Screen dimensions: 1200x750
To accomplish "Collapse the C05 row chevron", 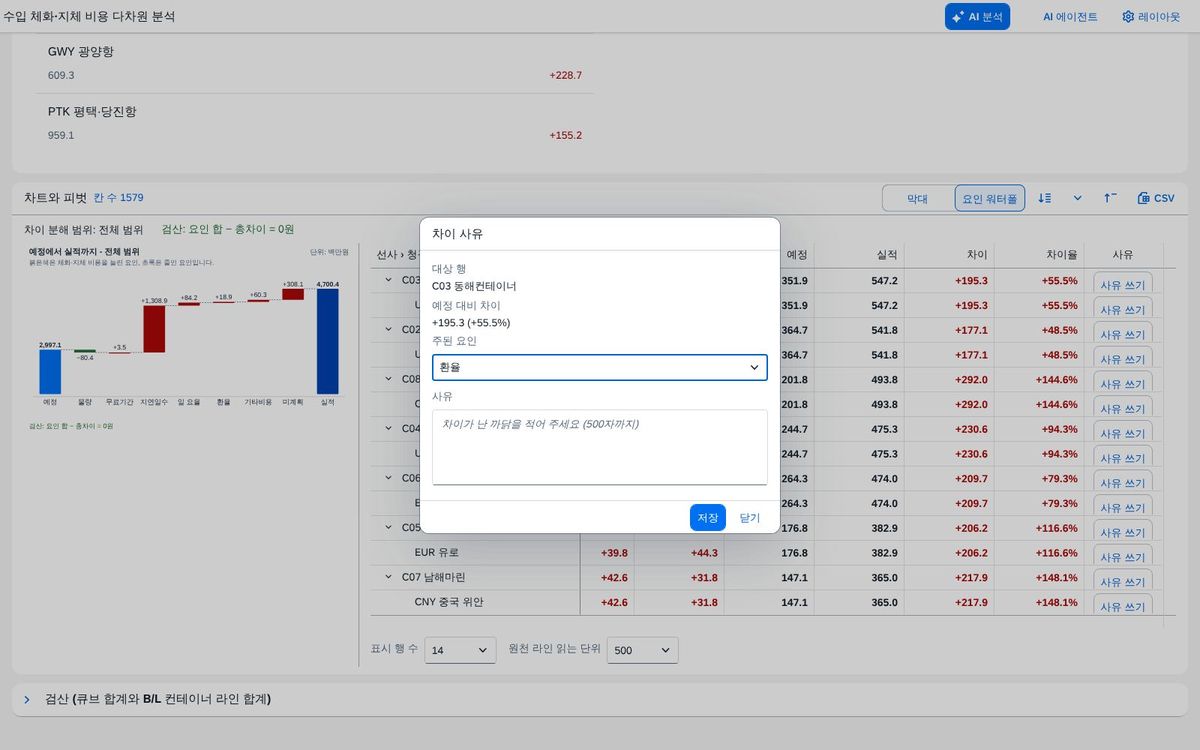I will (x=389, y=527).
